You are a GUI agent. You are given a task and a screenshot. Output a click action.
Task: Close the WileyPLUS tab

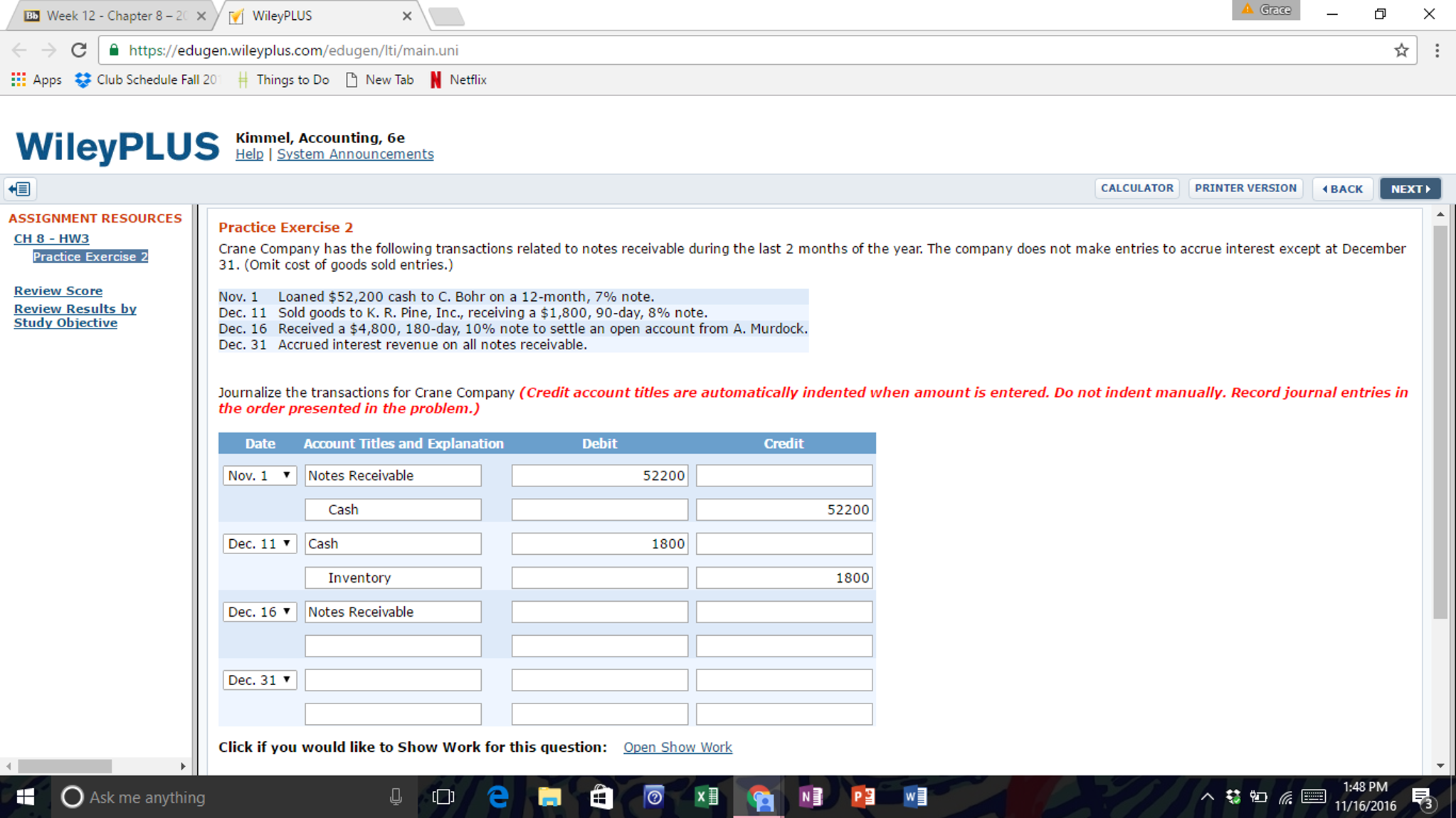click(x=407, y=16)
